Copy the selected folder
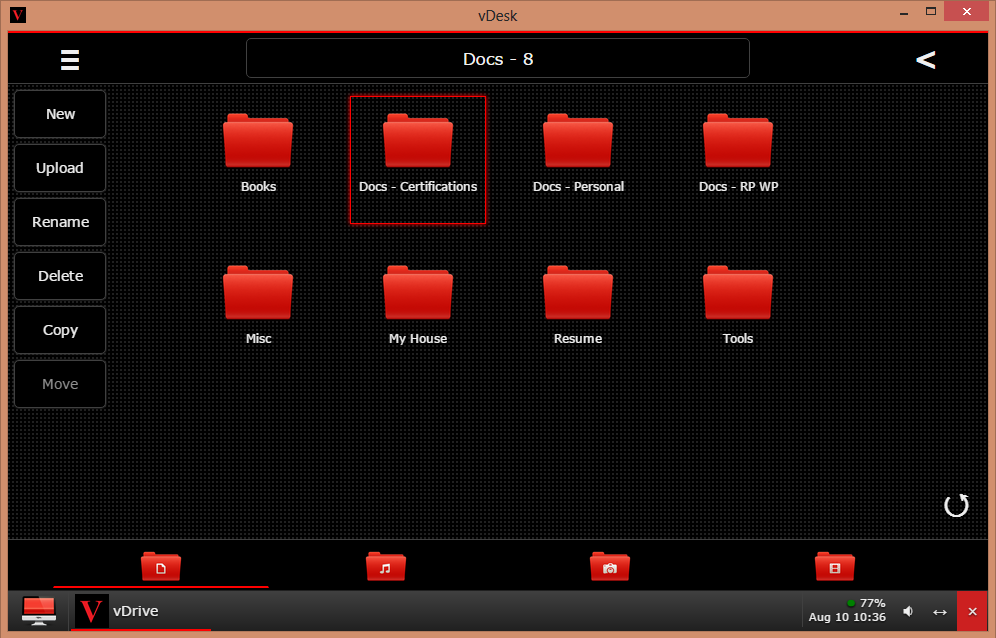 (59, 329)
